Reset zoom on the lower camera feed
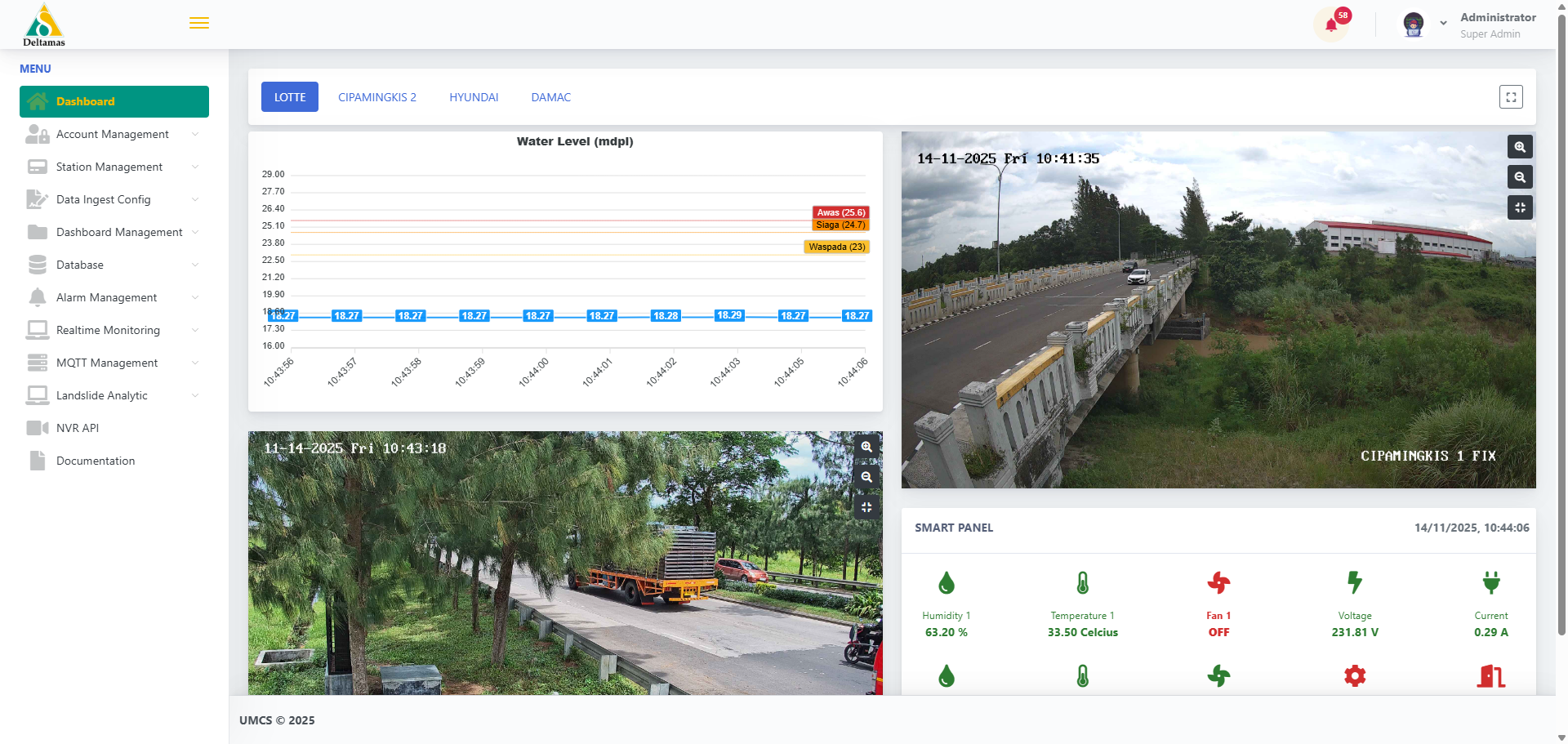Image resolution: width=1568 pixels, height=744 pixels. [x=866, y=507]
